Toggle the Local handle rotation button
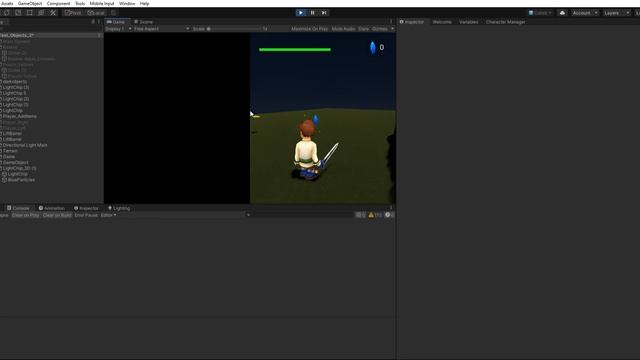This screenshot has width=640, height=360. (x=96, y=13)
